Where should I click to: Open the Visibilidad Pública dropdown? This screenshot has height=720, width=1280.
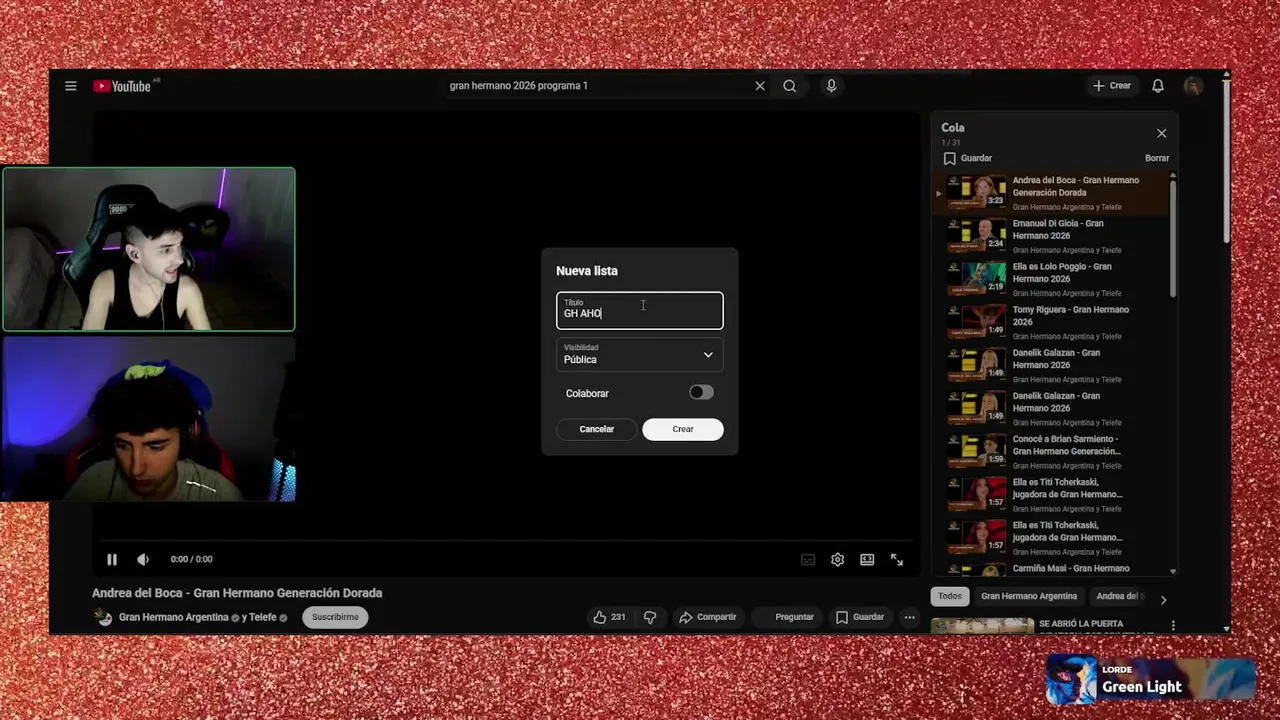click(640, 354)
